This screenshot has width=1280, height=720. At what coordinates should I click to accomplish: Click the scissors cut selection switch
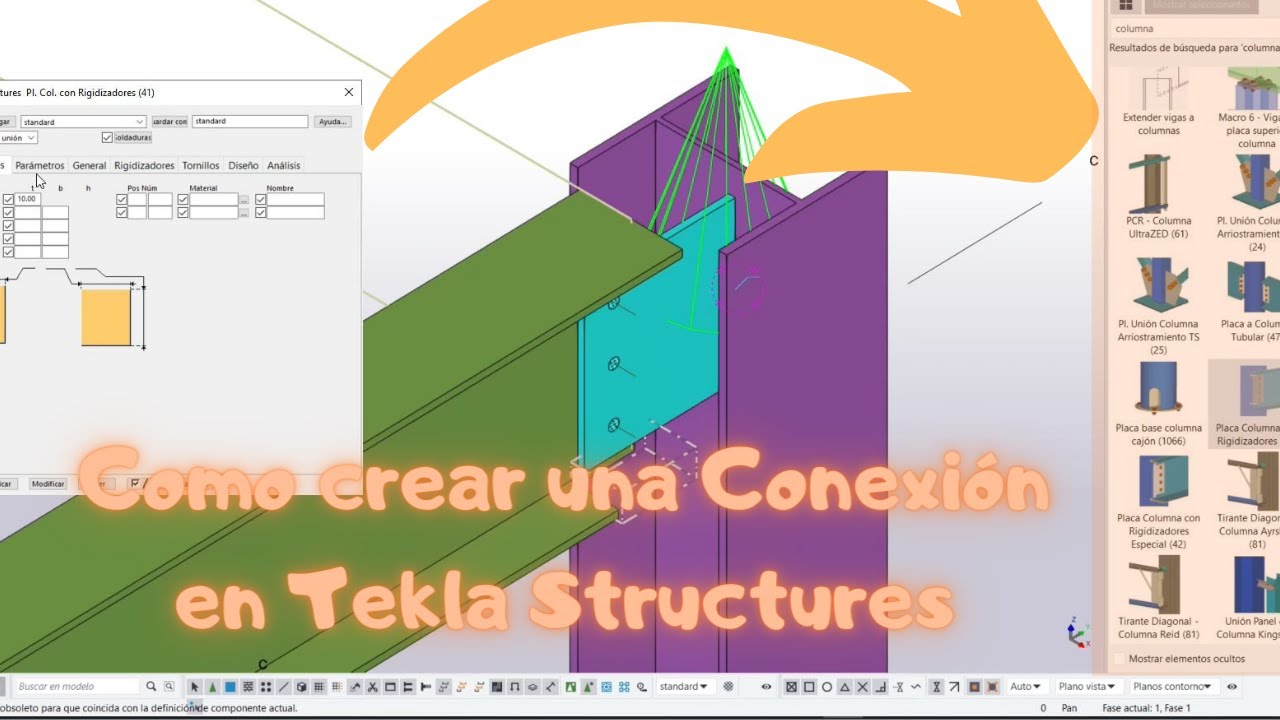click(x=371, y=687)
